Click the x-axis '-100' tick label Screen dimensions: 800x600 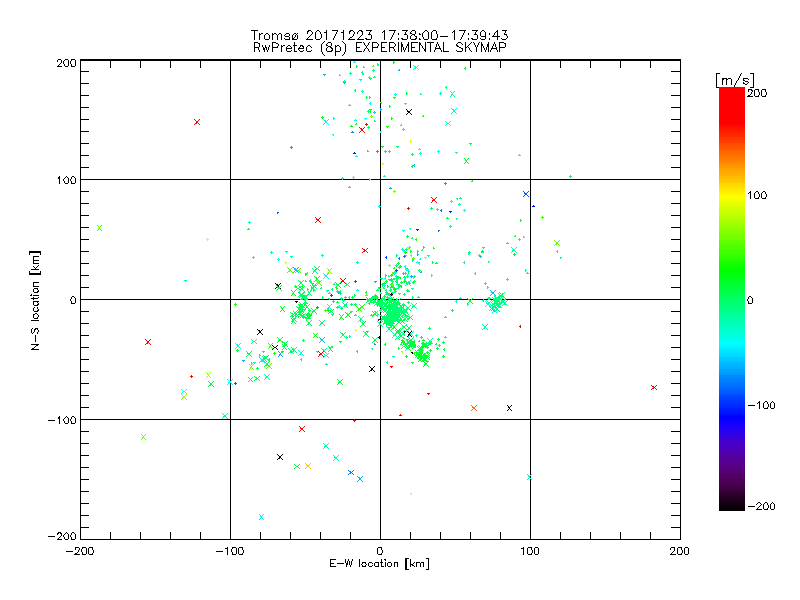pos(230,551)
